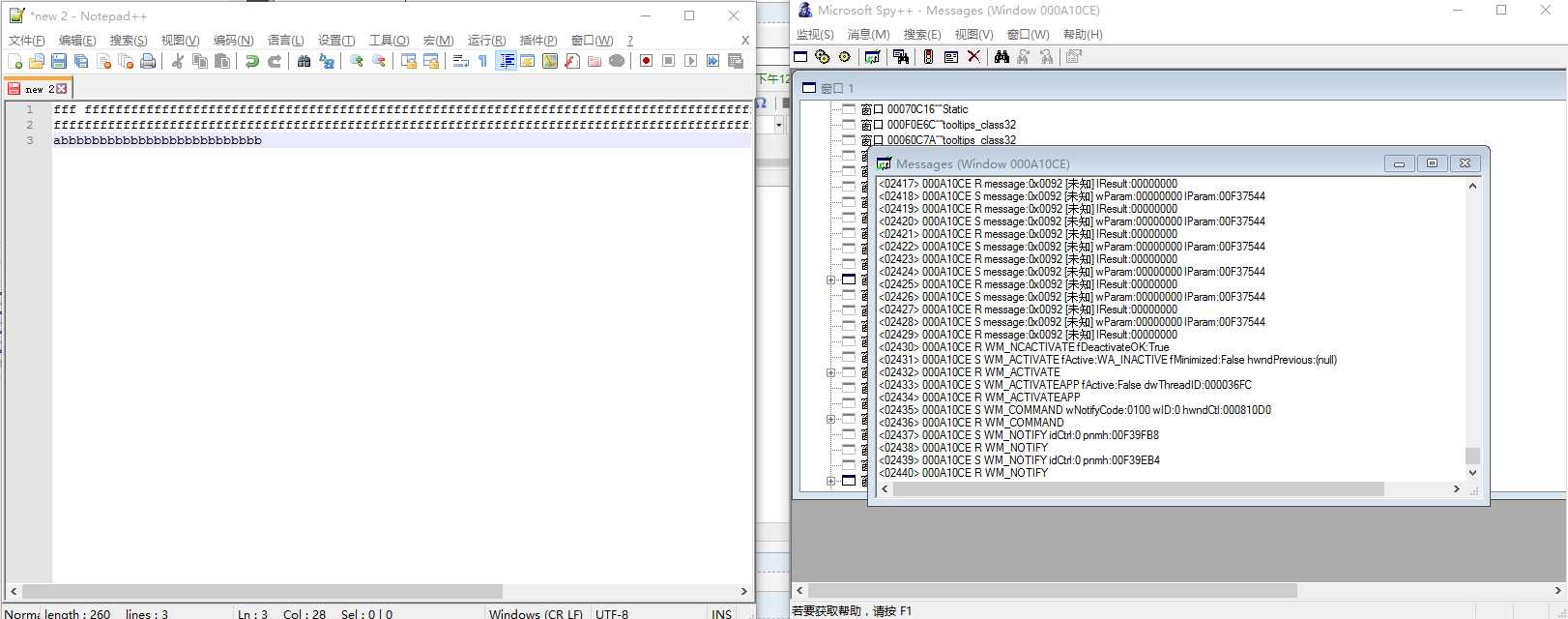Close the 'new 2' tab with its X
Viewport: 1568px width, 619px height.
(x=62, y=89)
